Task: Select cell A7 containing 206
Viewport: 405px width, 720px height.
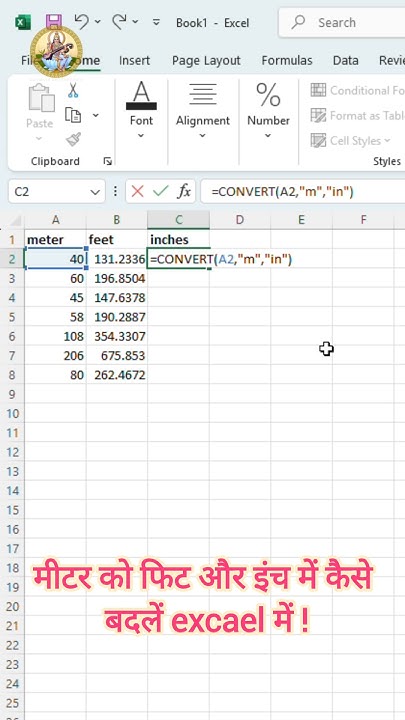Action: point(56,355)
